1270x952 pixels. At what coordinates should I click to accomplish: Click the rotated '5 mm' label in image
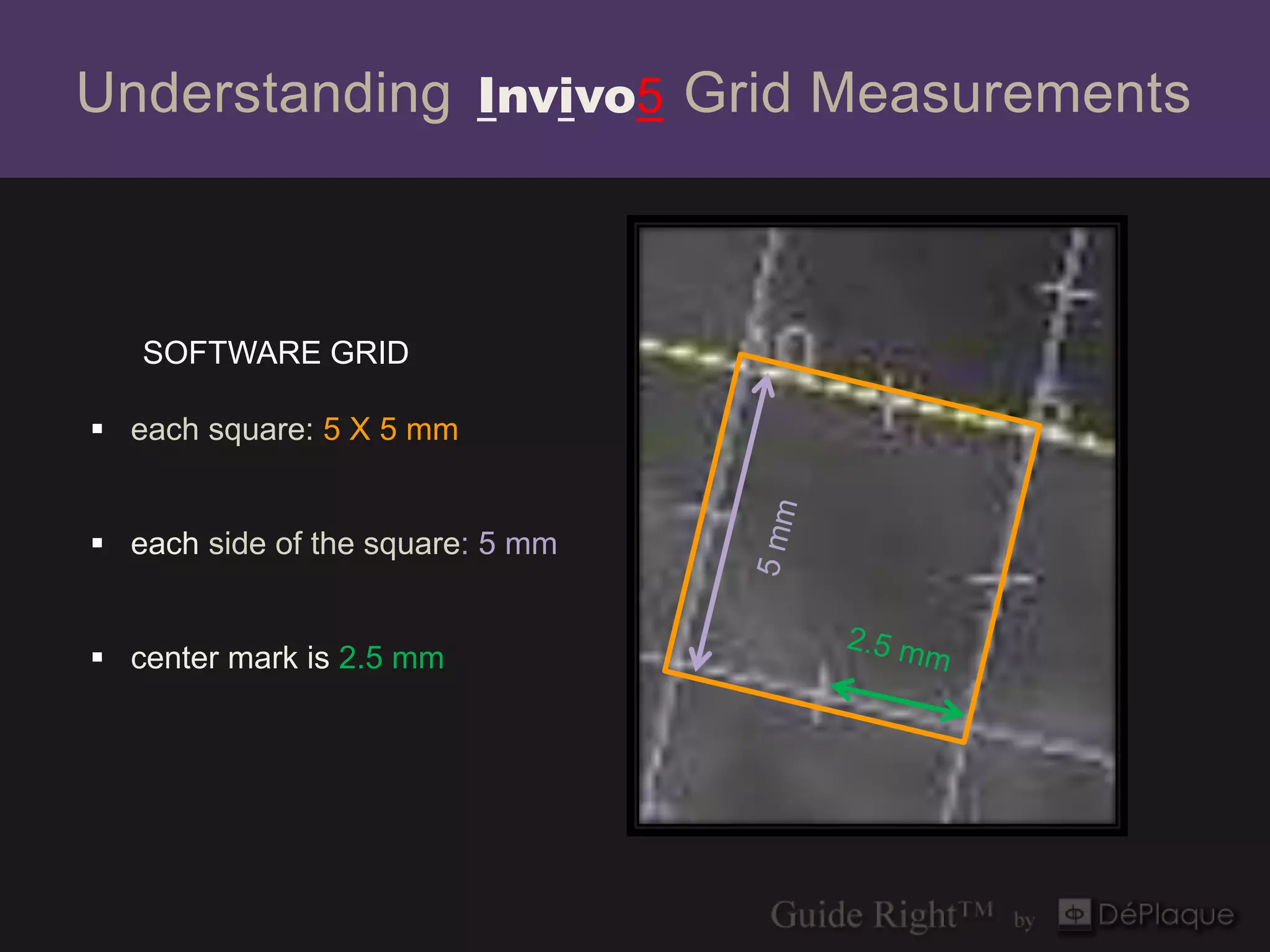(776, 537)
